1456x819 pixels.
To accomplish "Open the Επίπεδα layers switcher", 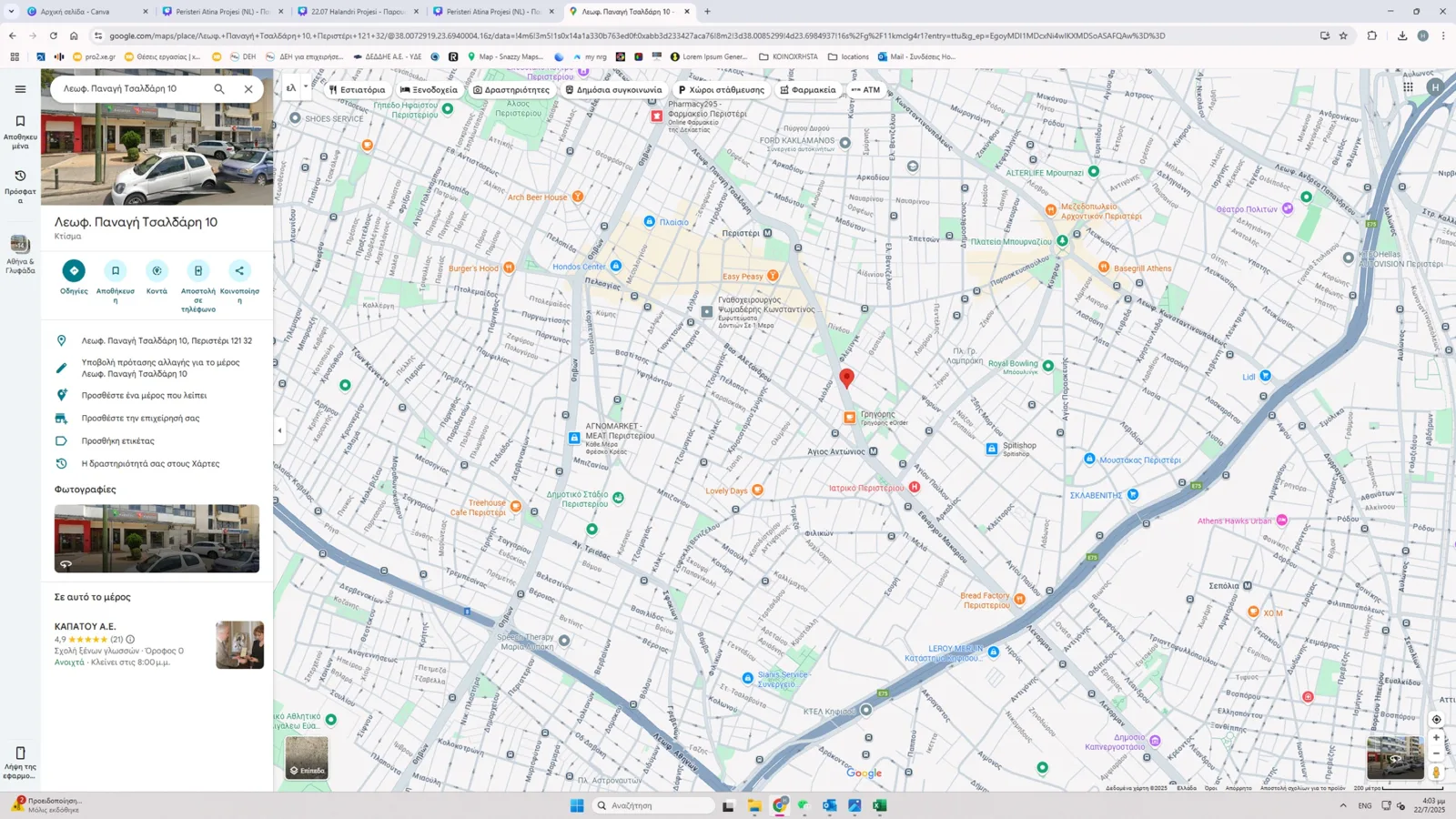I will (307, 757).
